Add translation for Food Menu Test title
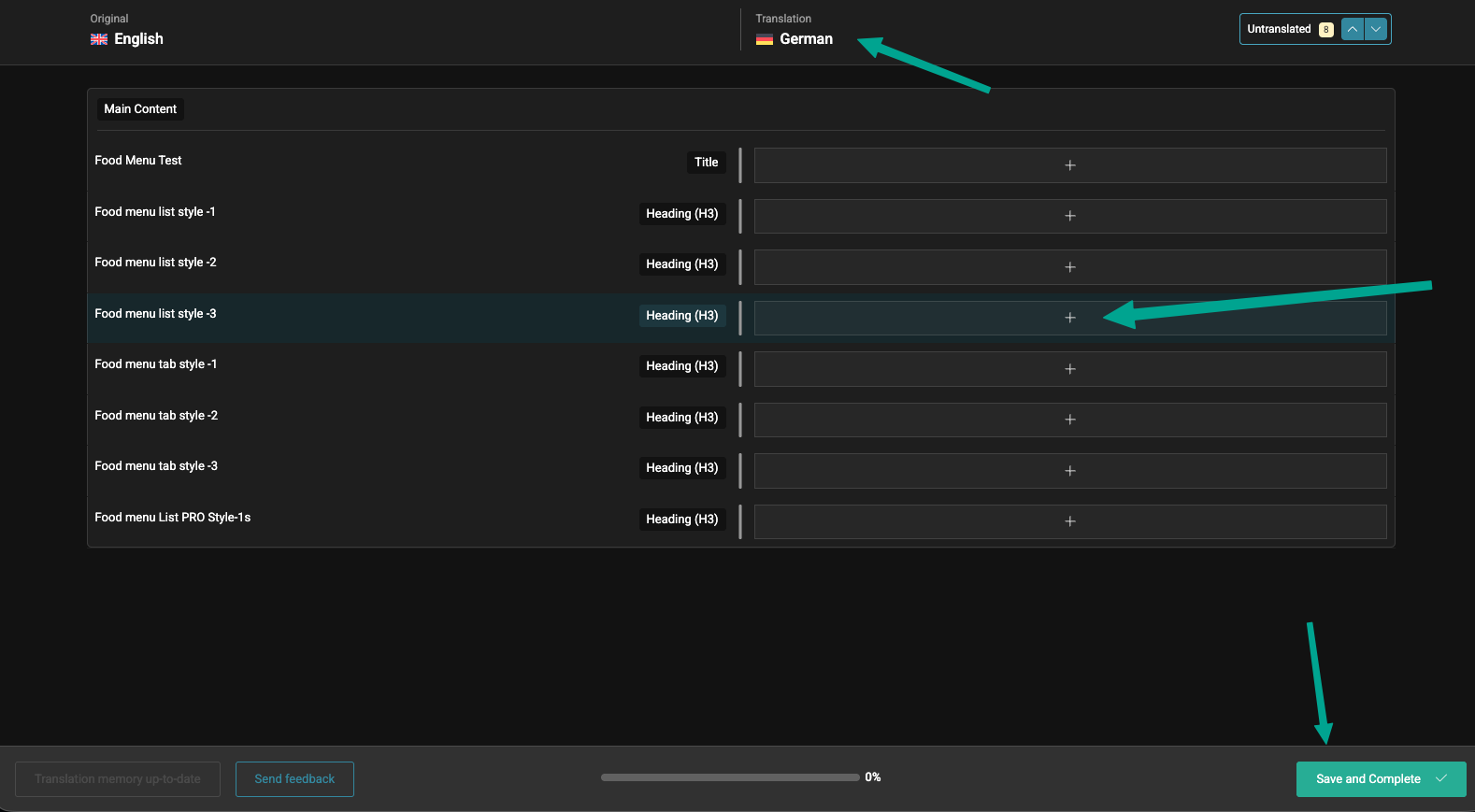The height and width of the screenshot is (812, 1475). click(1070, 165)
